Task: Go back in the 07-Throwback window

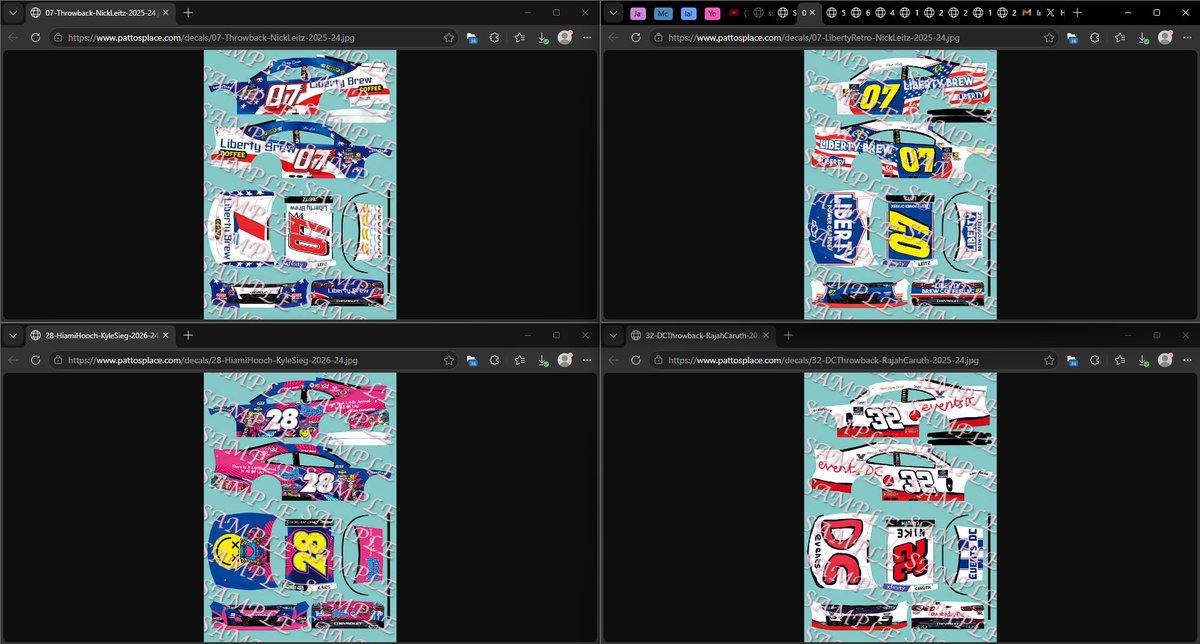Action: tap(13, 37)
